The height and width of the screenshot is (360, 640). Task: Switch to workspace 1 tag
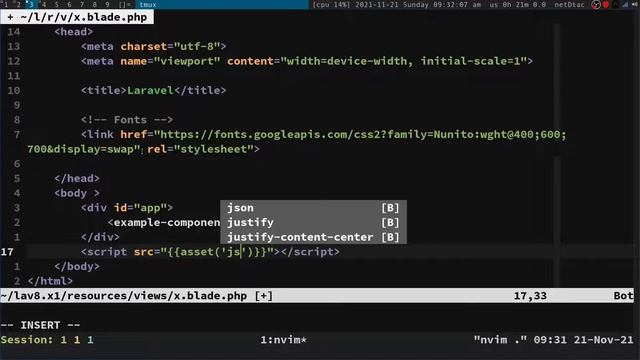6,4
